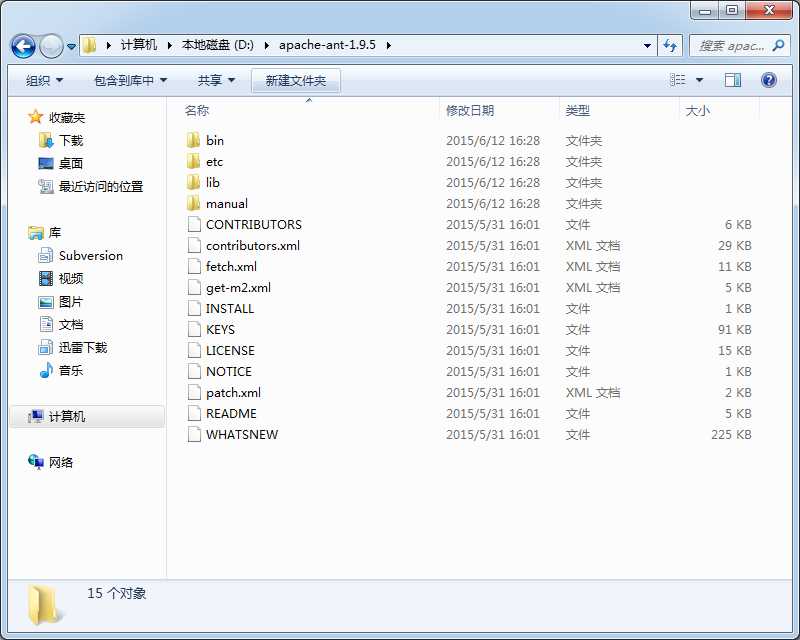Expand the apache-ant-1.9.5 breadcrumb arrow
This screenshot has width=800, height=640.
389,45
